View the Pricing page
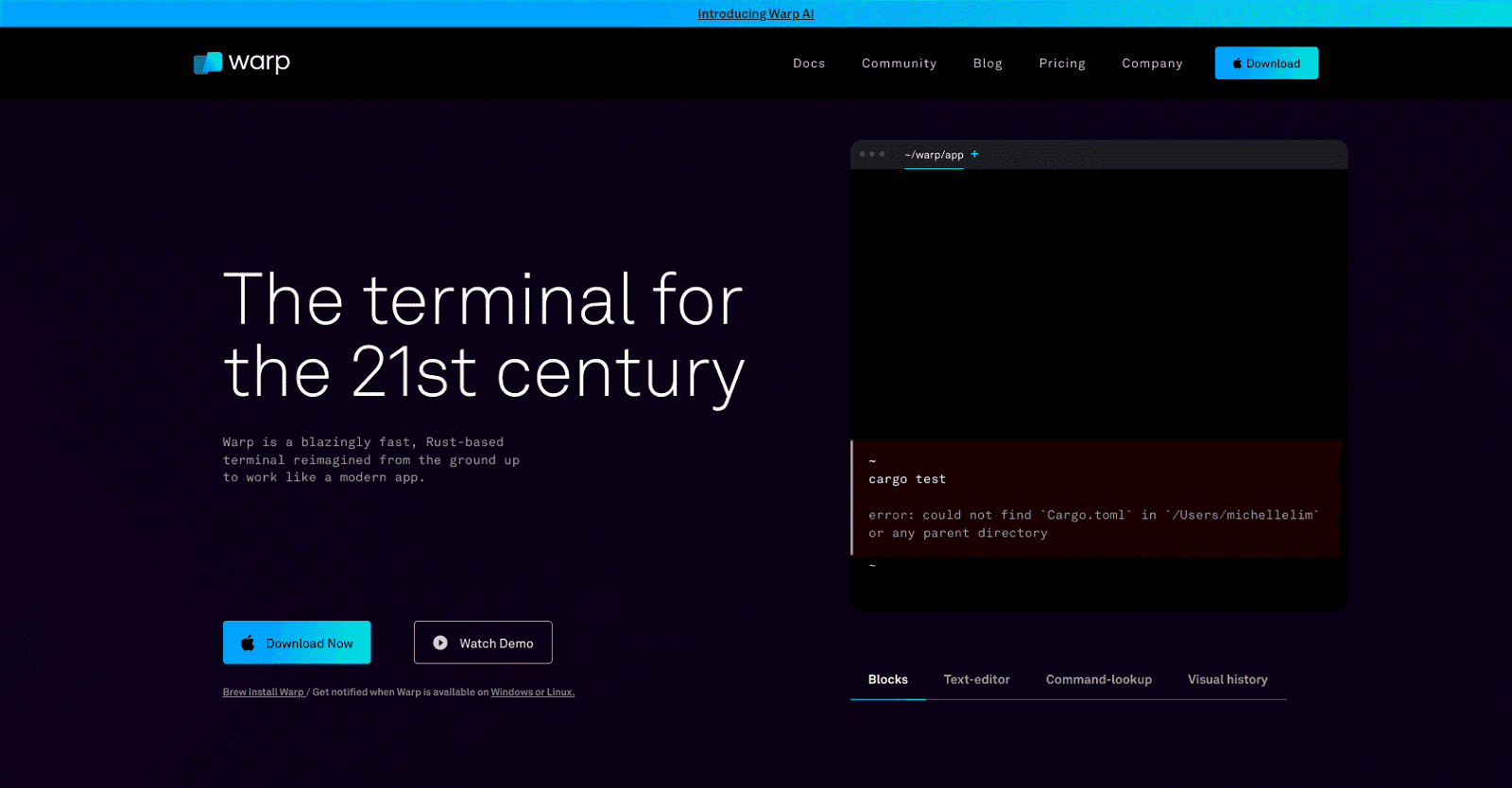 (x=1062, y=63)
